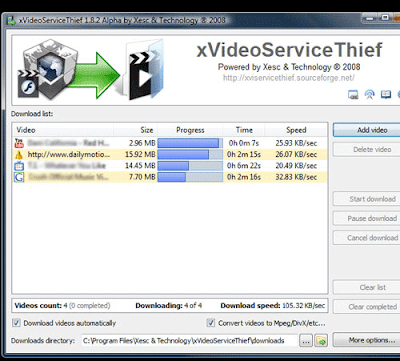Click the 0h 6m 22s time cell
400x361 pixels.
click(x=244, y=166)
